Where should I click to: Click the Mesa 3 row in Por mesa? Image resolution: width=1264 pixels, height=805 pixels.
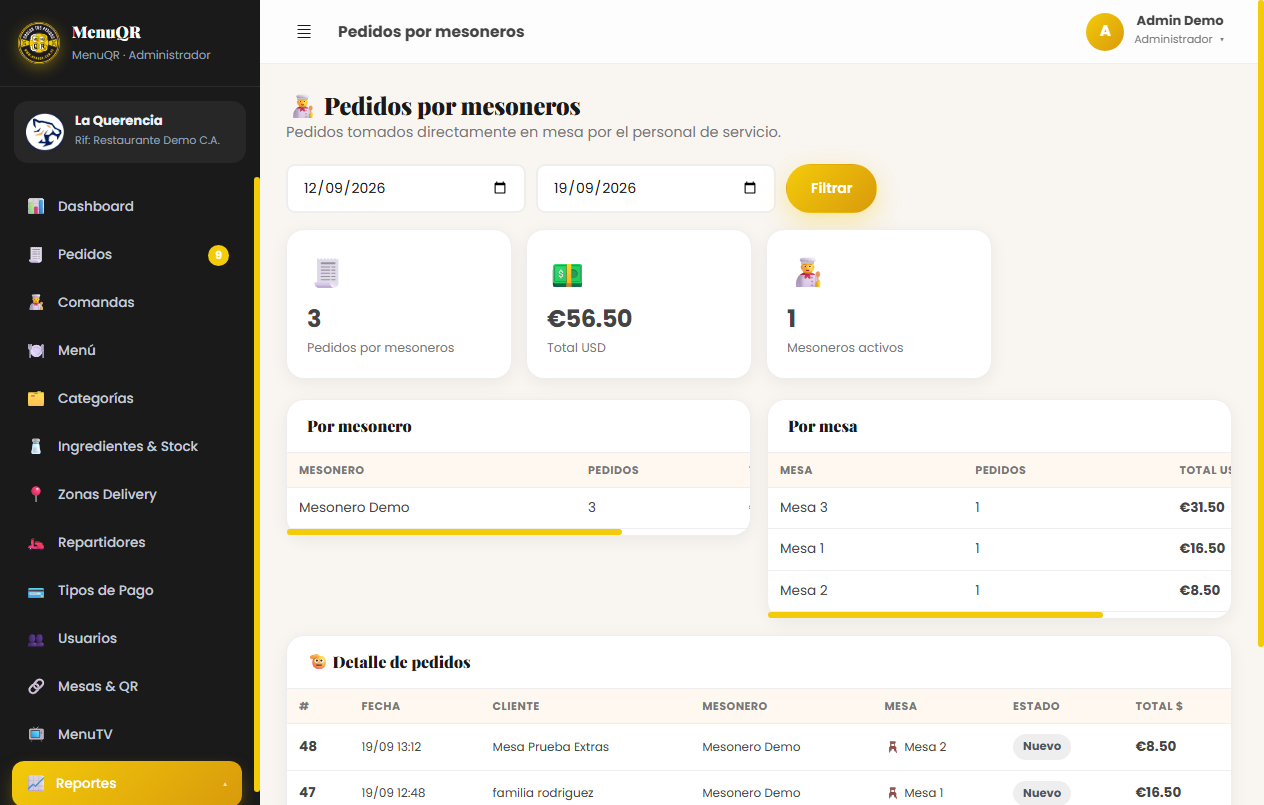tap(999, 508)
